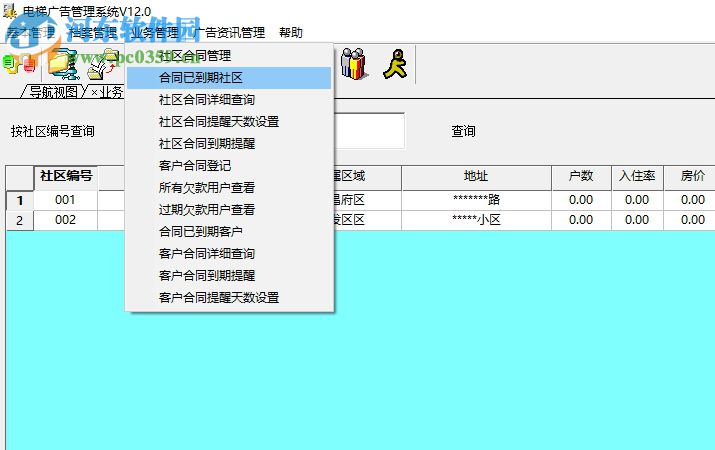
Task: Open the 档案管理 menu
Action: pyautogui.click(x=93, y=32)
